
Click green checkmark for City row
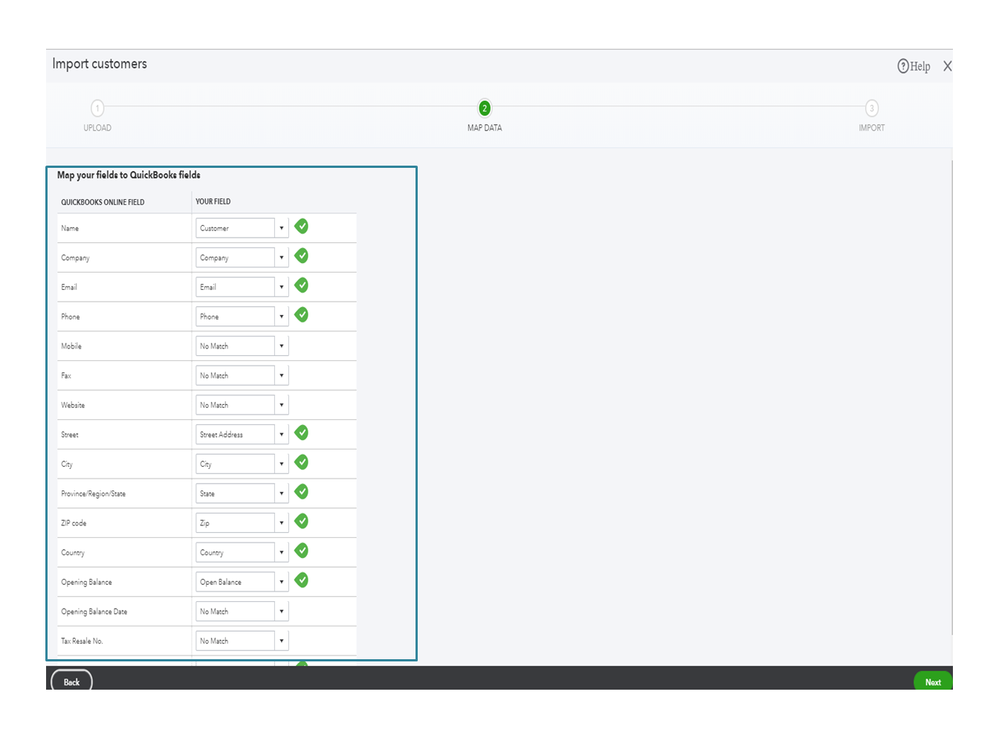click(x=301, y=462)
